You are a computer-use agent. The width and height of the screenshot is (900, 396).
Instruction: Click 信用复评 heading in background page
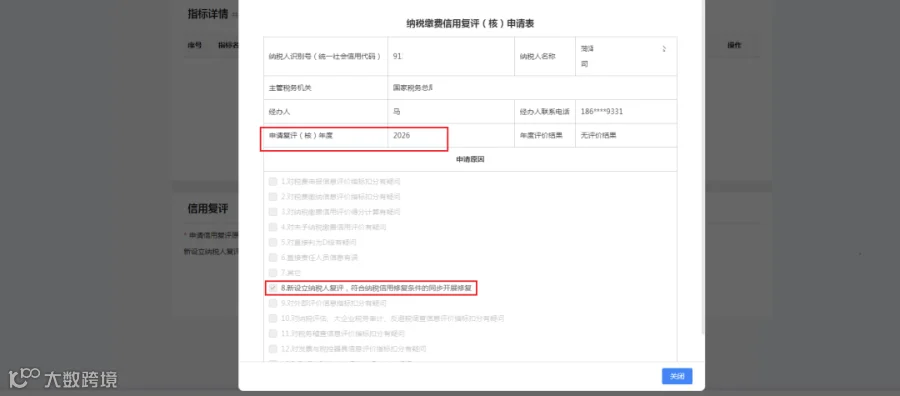208,208
